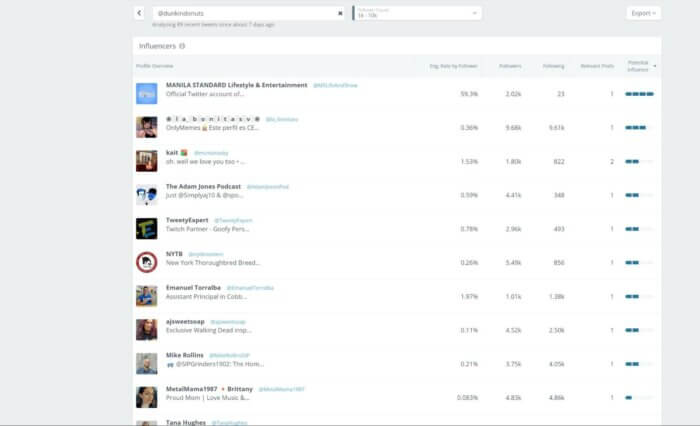700x426 pixels.
Task: Open the la_bonitasv profile avatar
Action: pos(146,127)
